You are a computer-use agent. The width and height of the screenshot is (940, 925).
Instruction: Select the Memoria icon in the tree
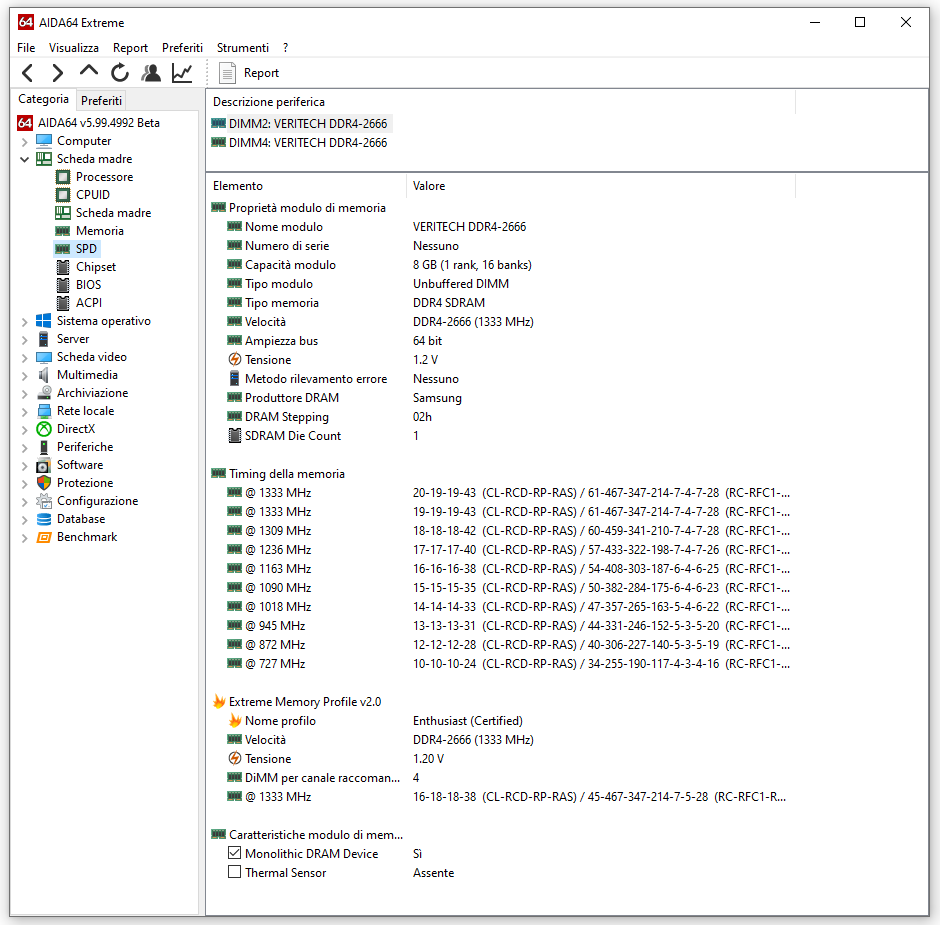(62, 231)
